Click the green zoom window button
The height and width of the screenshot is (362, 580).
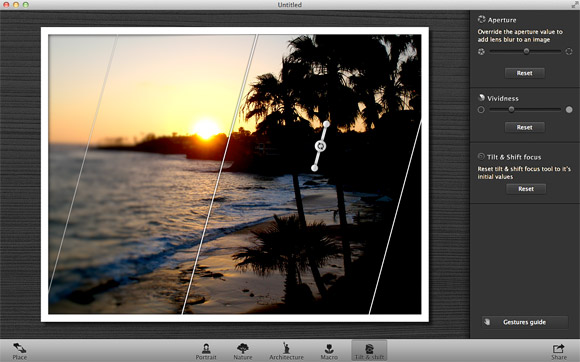26,4
